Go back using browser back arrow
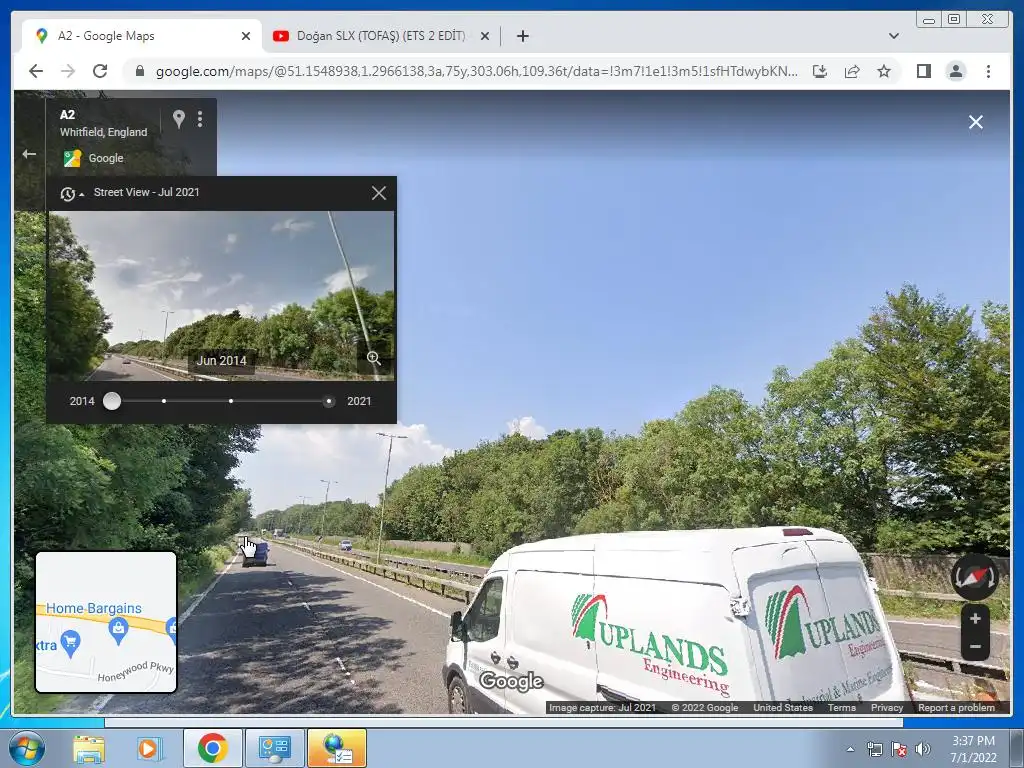1024x768 pixels. (36, 71)
